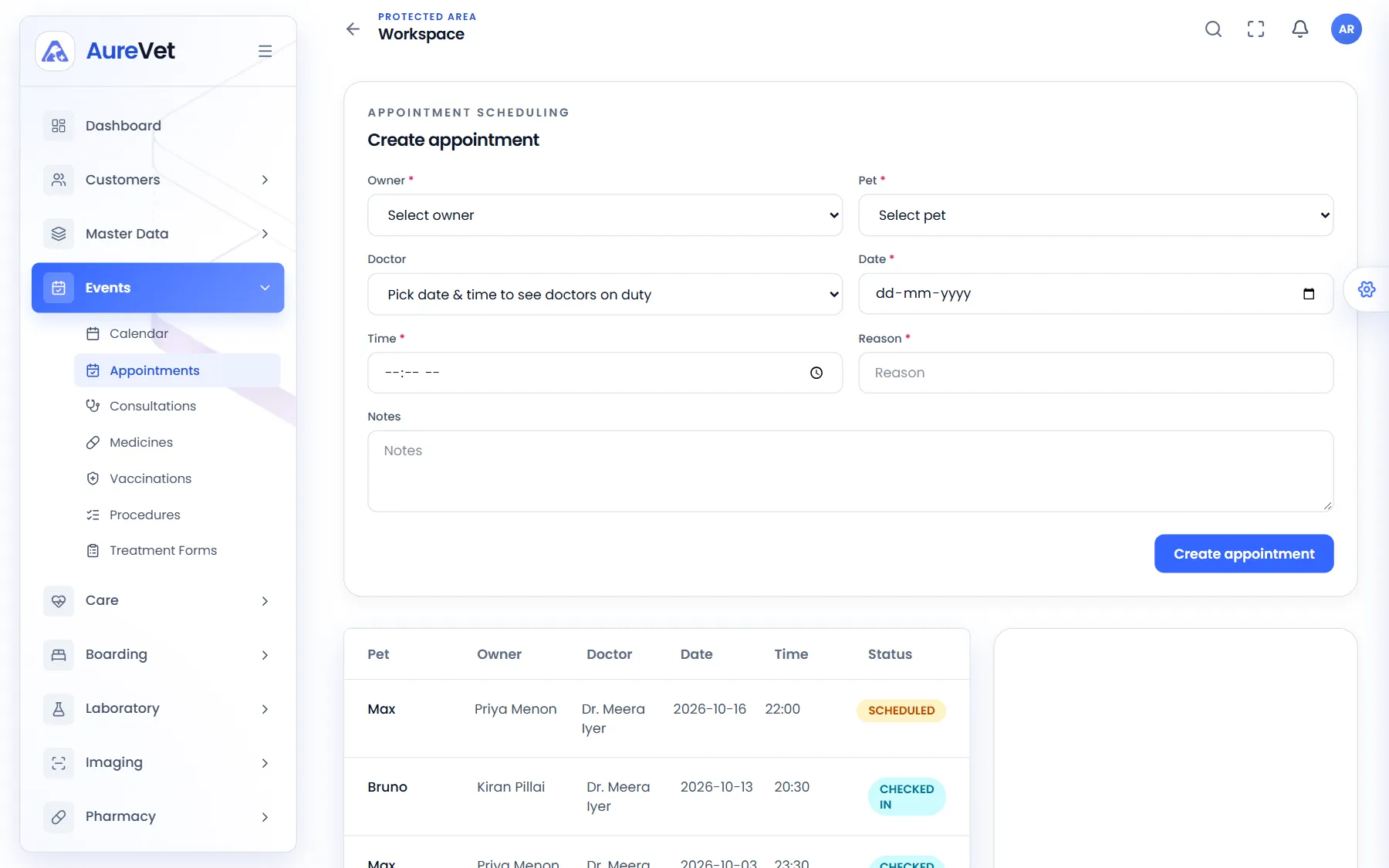Open search with the magnifier icon
Image resolution: width=1389 pixels, height=868 pixels.
tap(1213, 29)
